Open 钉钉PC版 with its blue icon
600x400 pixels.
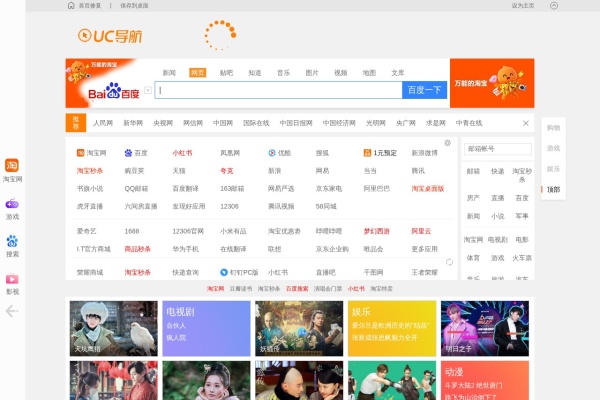click(x=240, y=272)
